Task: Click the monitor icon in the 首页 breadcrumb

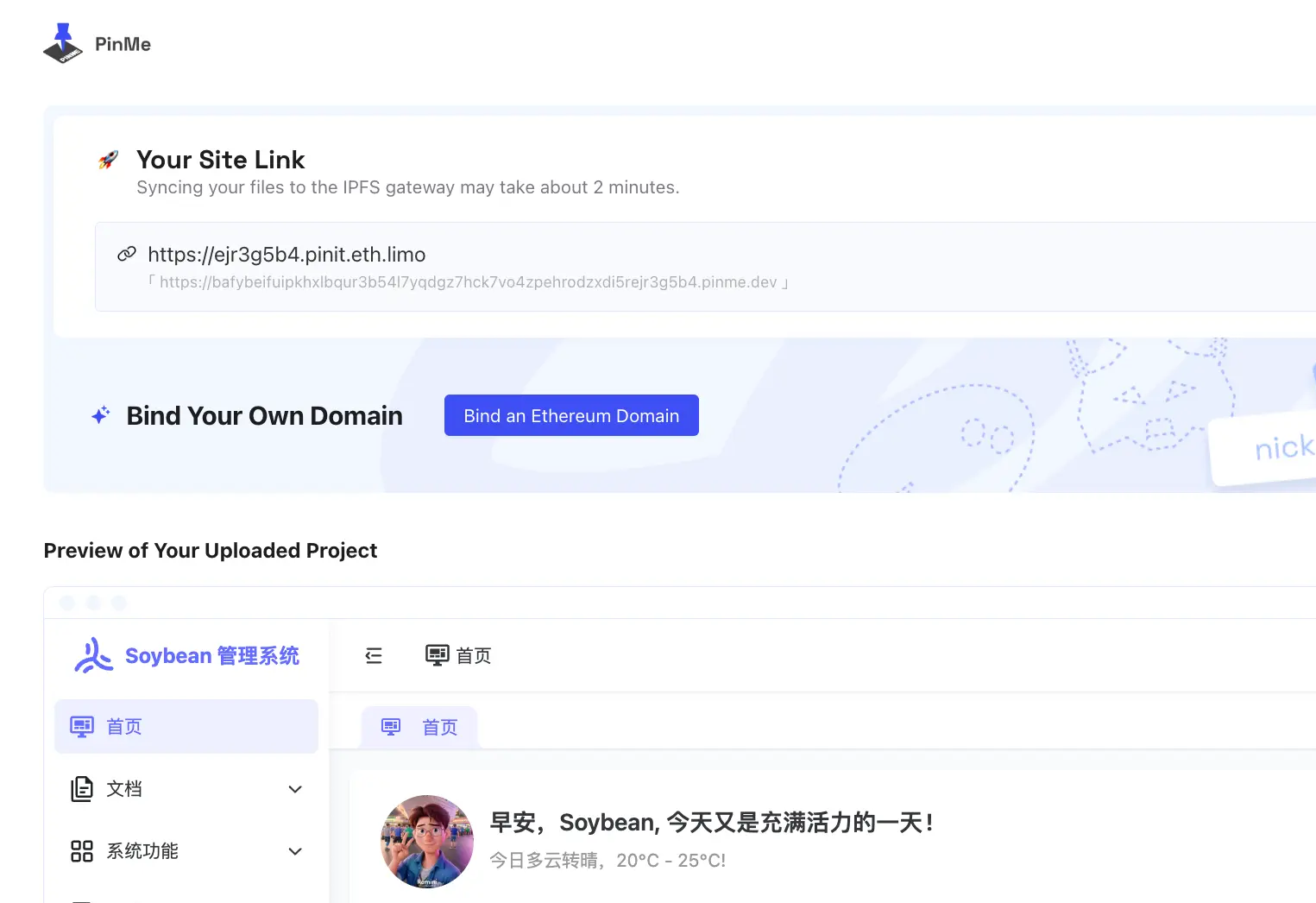Action: pyautogui.click(x=437, y=655)
